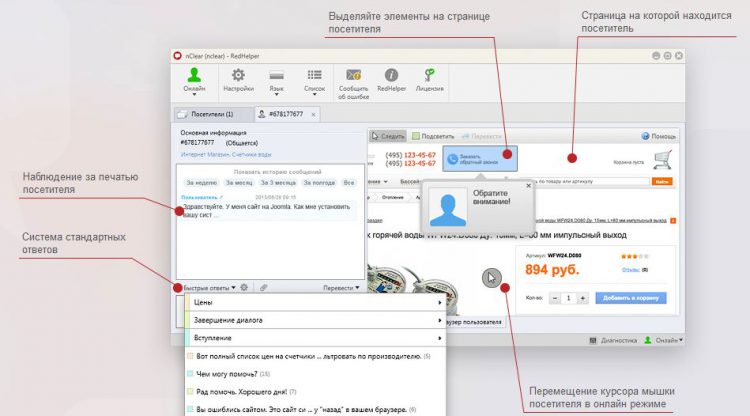Switch to the Посетители (1) tab
This screenshot has height=416, width=750.
(212, 114)
